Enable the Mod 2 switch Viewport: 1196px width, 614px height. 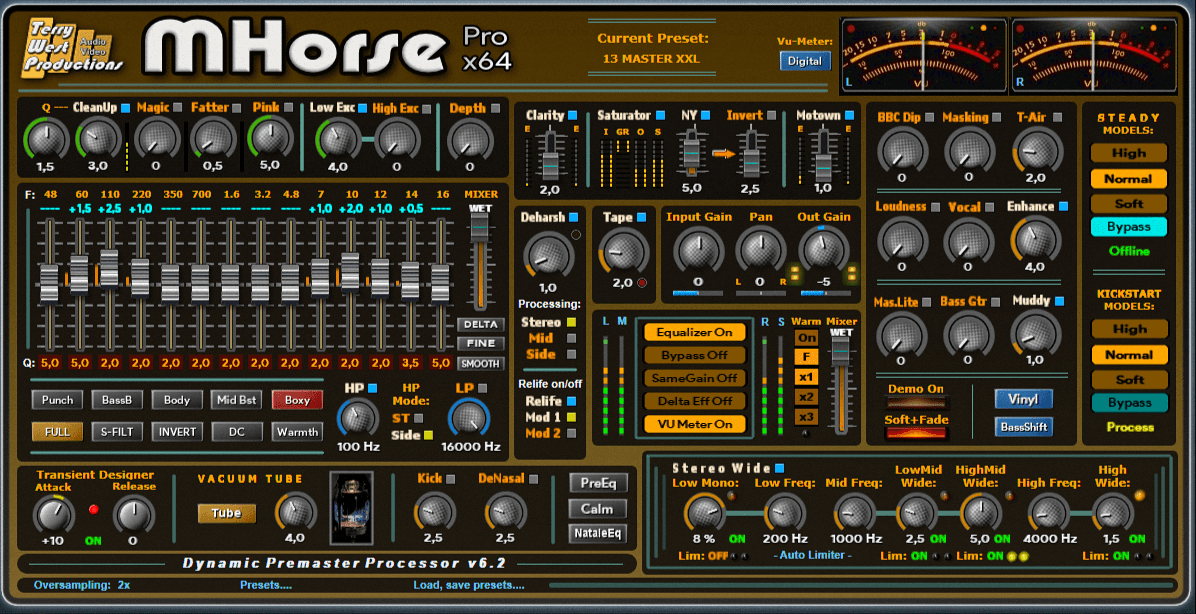pos(571,433)
